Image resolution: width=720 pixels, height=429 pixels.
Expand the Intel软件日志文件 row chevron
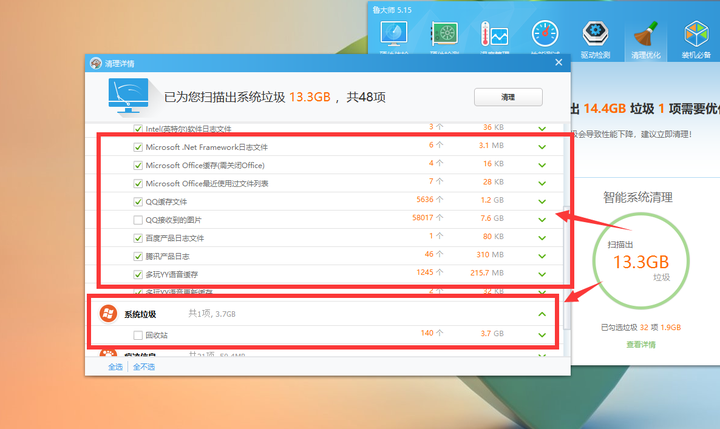click(542, 129)
